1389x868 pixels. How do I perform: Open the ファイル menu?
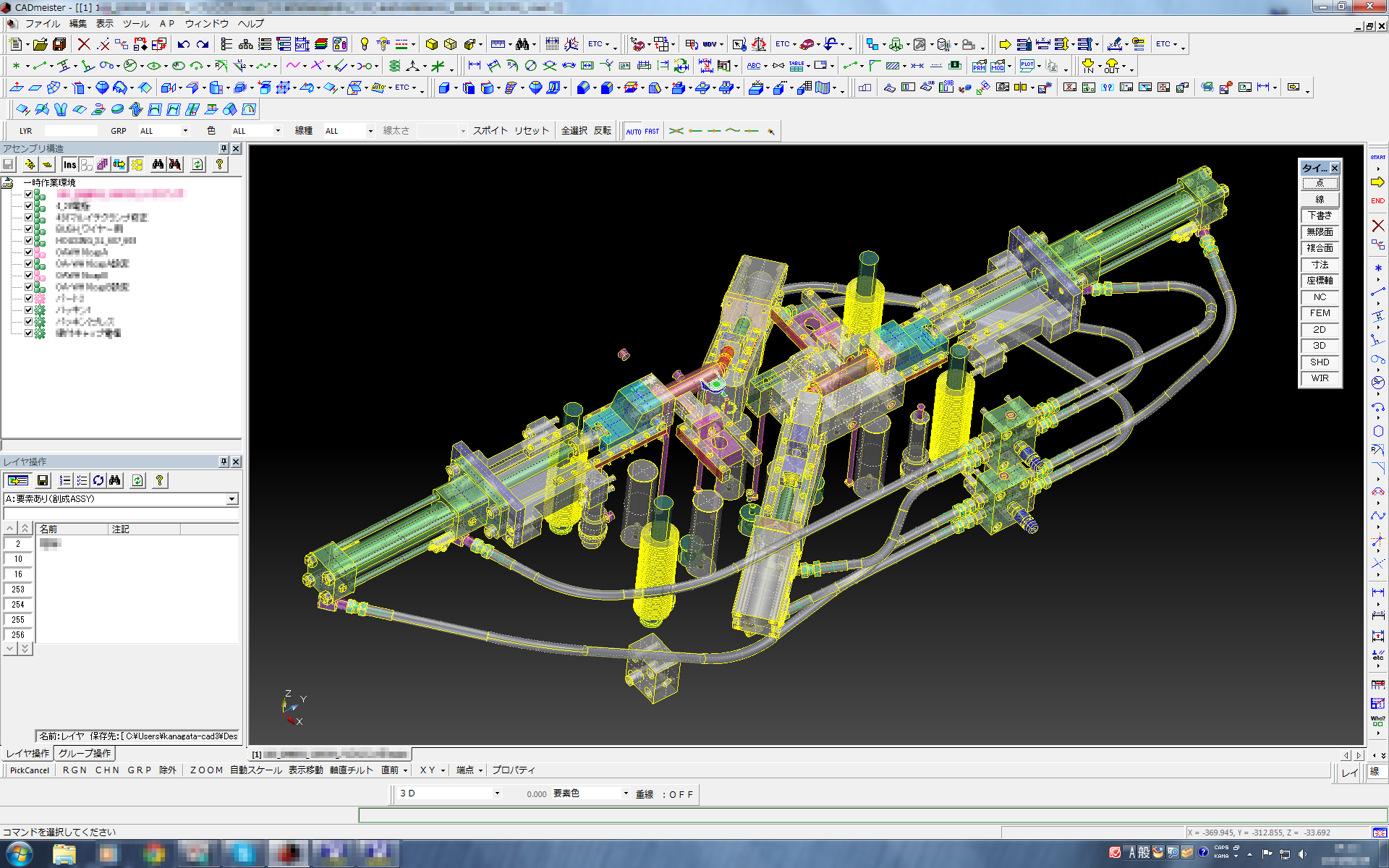coord(43,24)
